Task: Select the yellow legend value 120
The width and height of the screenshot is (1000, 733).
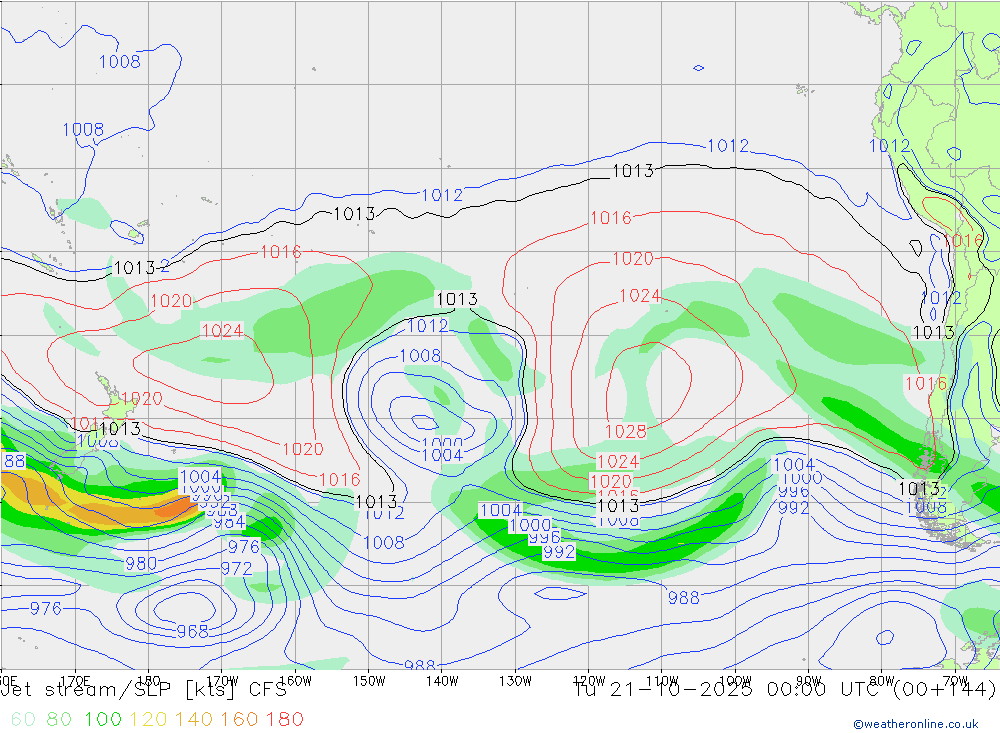Action: point(148,720)
